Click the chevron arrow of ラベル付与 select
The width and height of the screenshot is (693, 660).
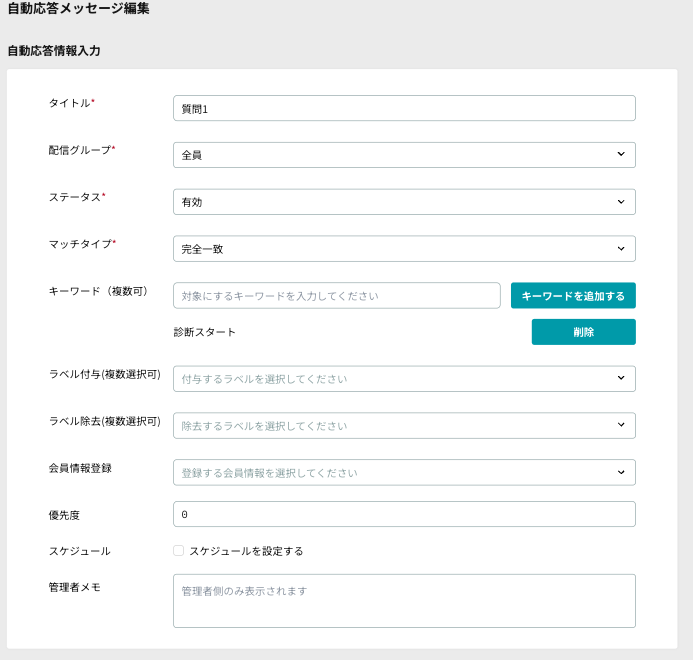click(x=621, y=378)
